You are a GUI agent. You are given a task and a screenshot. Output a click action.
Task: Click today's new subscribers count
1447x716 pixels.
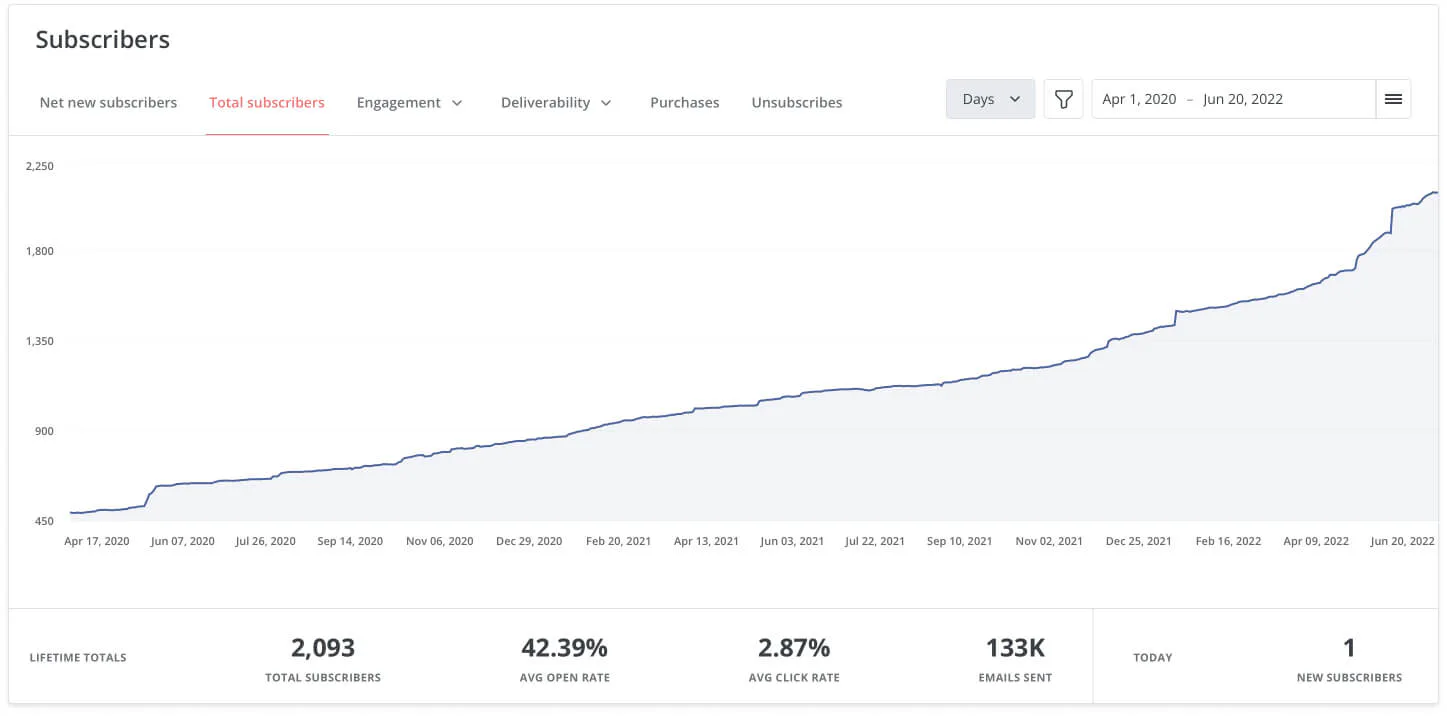click(1349, 648)
